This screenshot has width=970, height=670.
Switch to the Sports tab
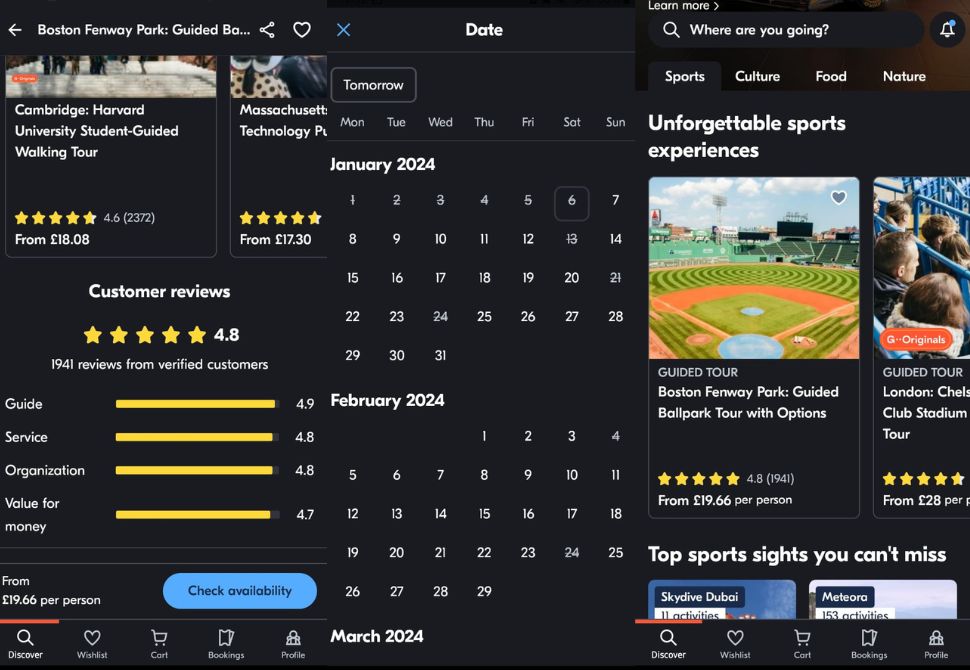pos(684,76)
